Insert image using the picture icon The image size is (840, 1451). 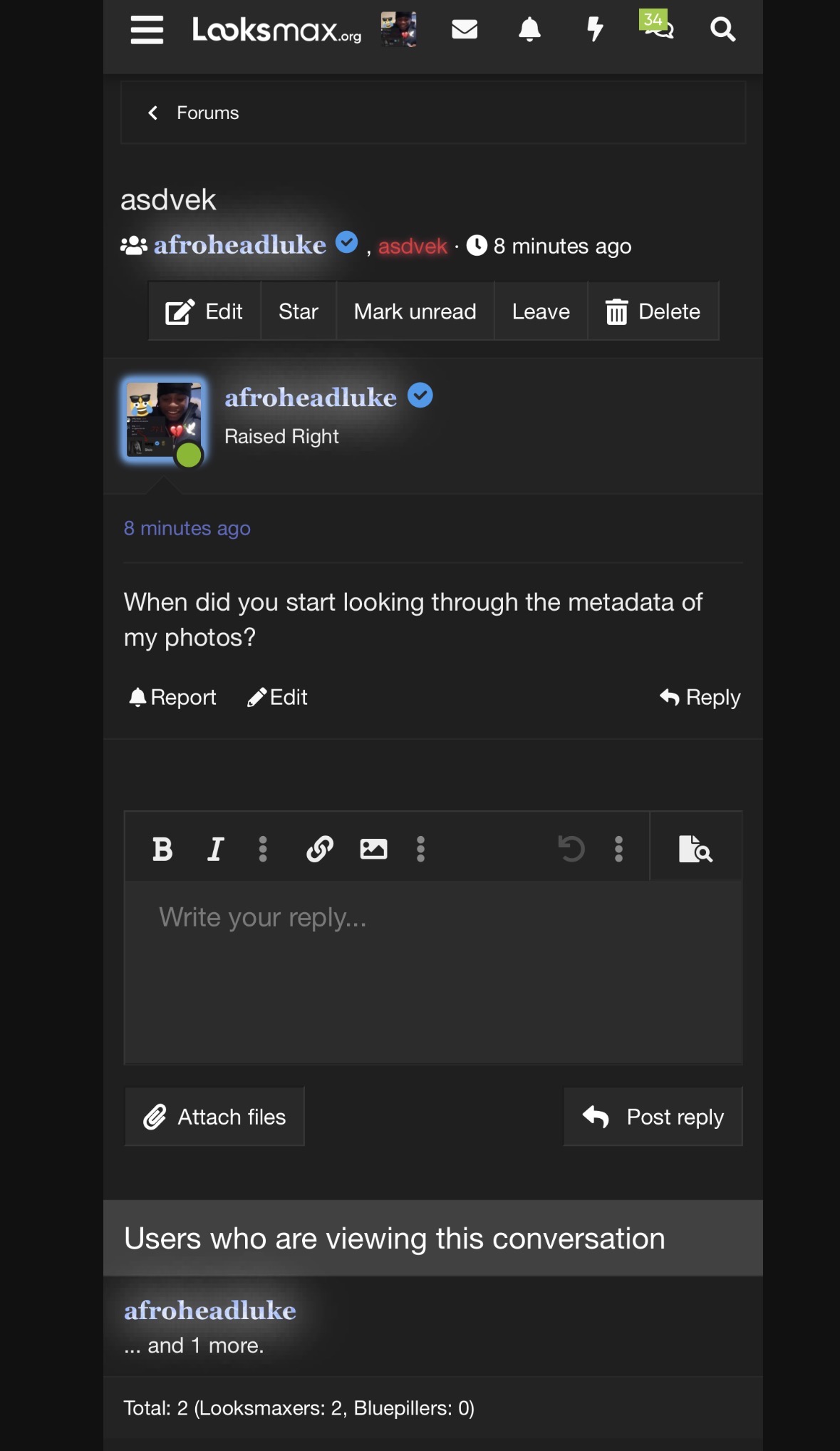[x=373, y=849]
